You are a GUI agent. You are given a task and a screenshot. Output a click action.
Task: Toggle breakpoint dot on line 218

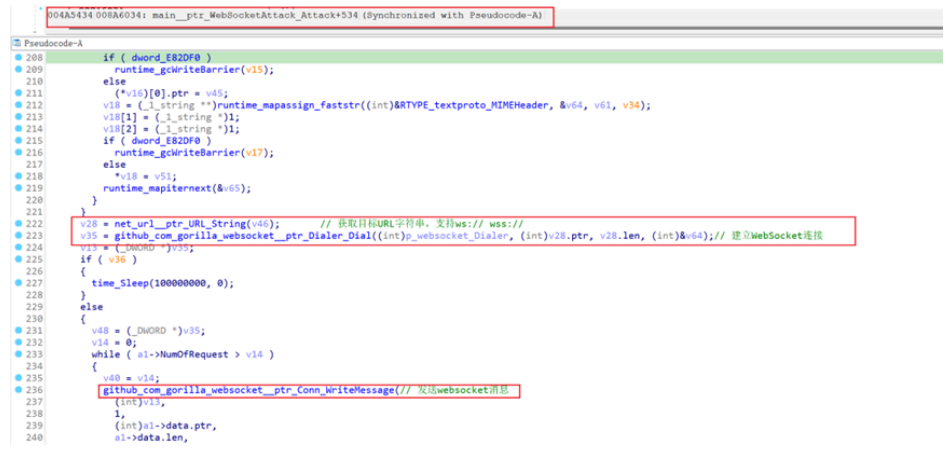pyautogui.click(x=18, y=176)
